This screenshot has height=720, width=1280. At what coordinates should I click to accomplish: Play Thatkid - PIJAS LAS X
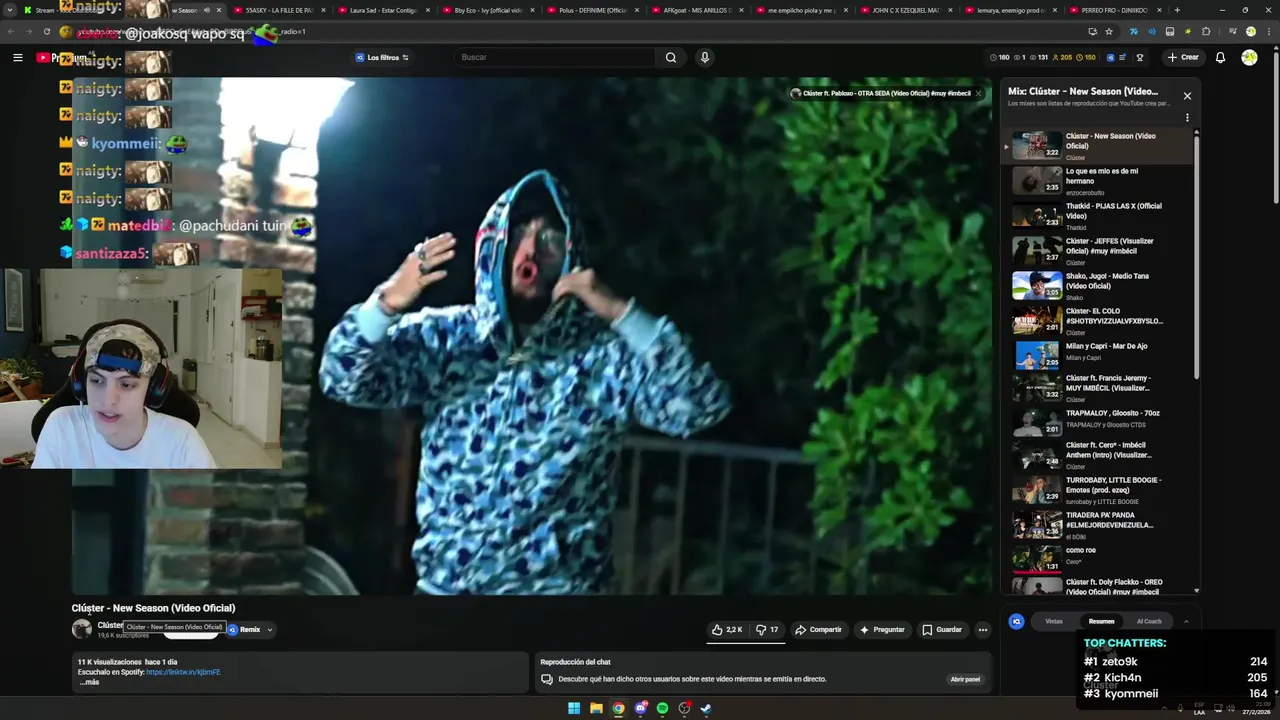[1098, 215]
